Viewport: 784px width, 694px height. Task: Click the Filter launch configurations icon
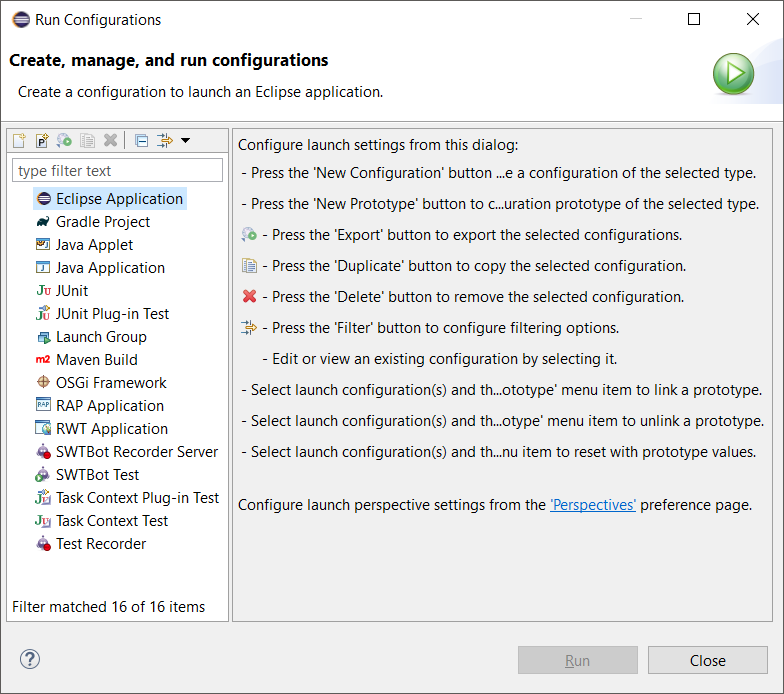tap(165, 141)
